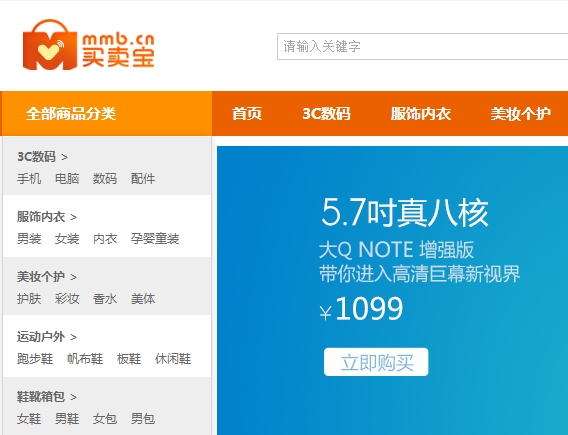Click the 大Q NOTE promotional banner
The height and width of the screenshot is (435, 568).
(392, 290)
